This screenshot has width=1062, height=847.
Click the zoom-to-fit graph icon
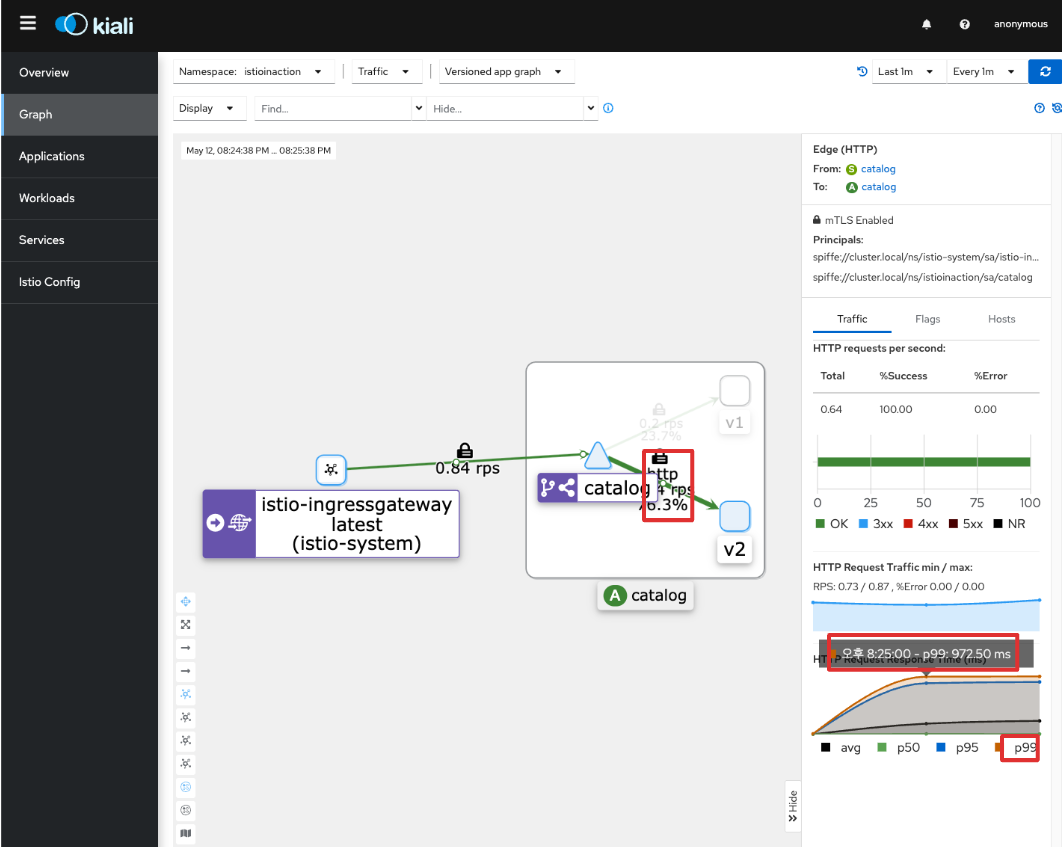[x=186, y=624]
